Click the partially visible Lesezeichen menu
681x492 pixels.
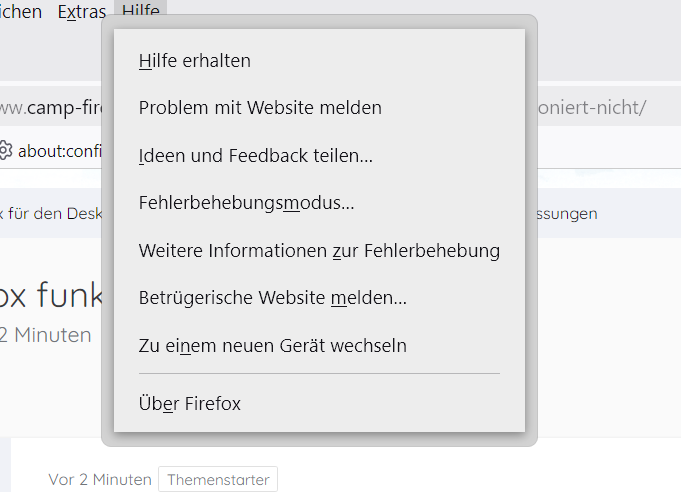click(21, 12)
